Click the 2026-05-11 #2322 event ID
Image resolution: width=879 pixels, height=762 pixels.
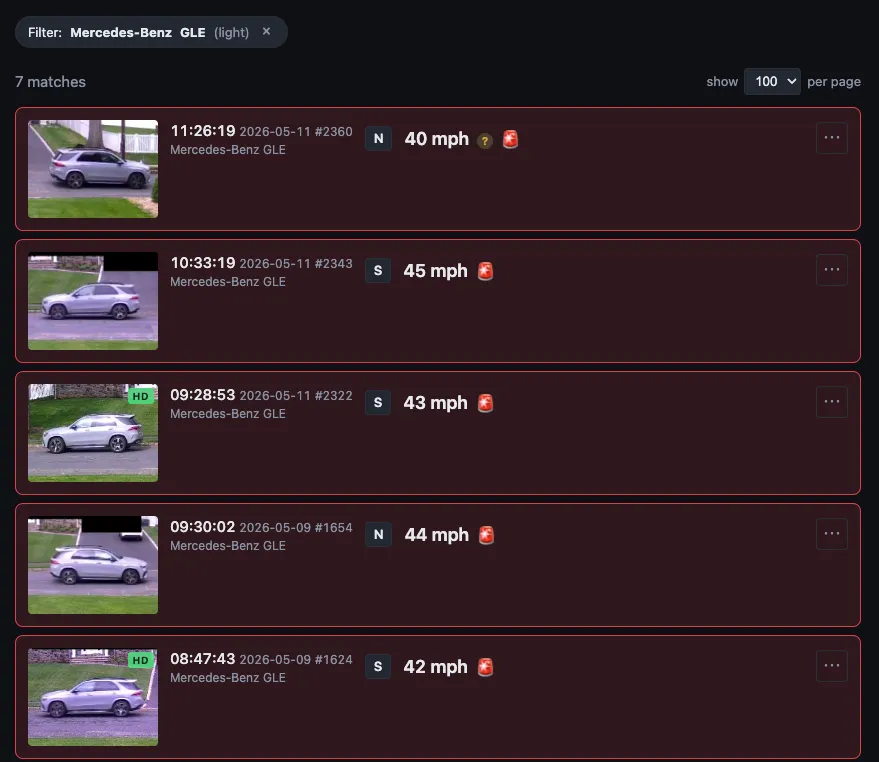pos(296,396)
